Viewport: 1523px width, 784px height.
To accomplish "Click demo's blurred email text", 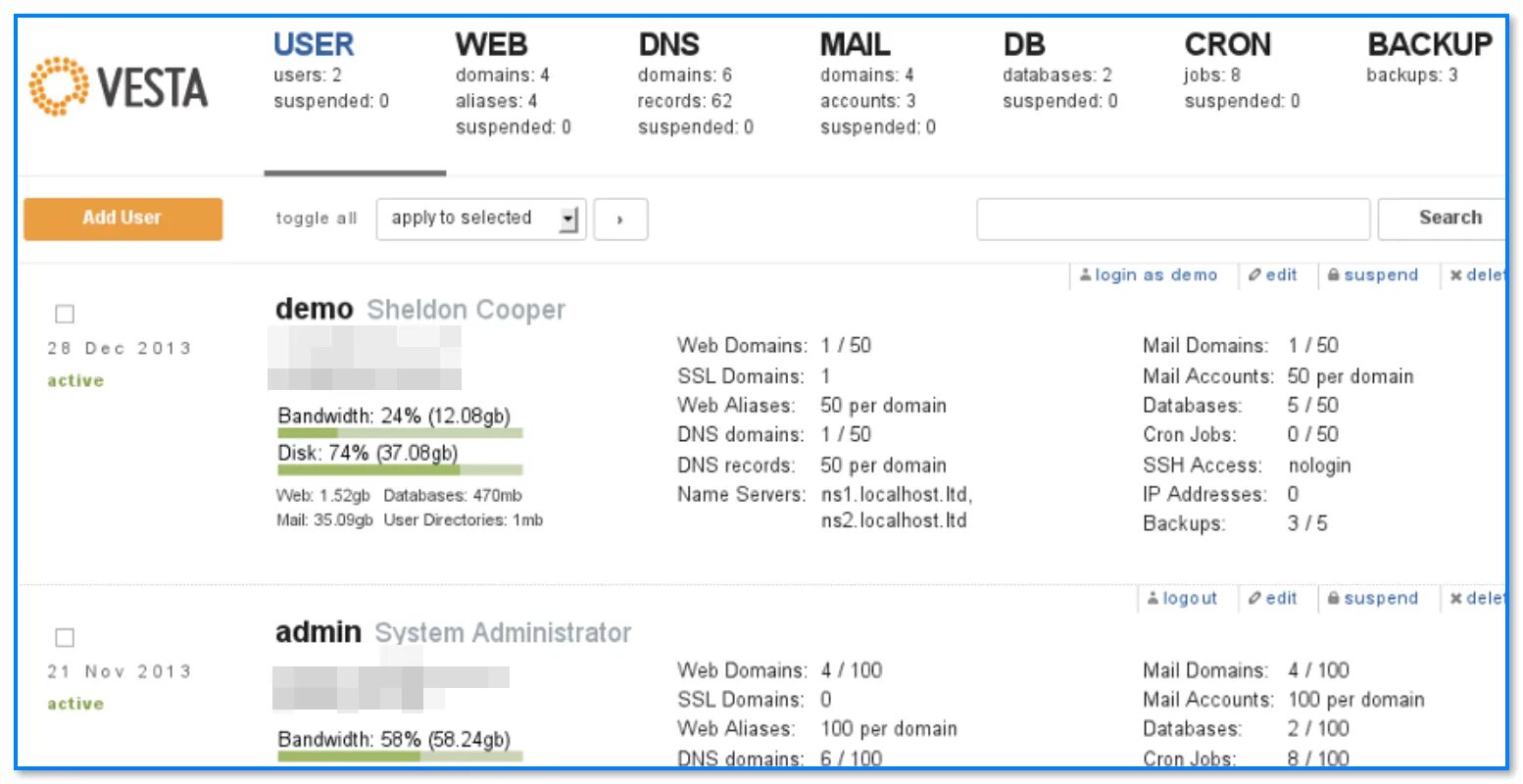I will point(365,358).
